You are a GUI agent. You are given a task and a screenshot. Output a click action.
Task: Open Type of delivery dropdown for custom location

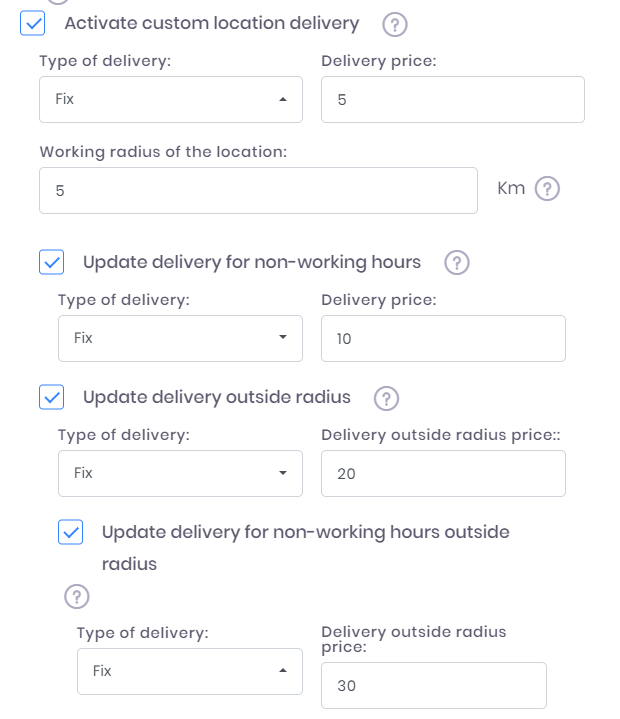click(170, 100)
